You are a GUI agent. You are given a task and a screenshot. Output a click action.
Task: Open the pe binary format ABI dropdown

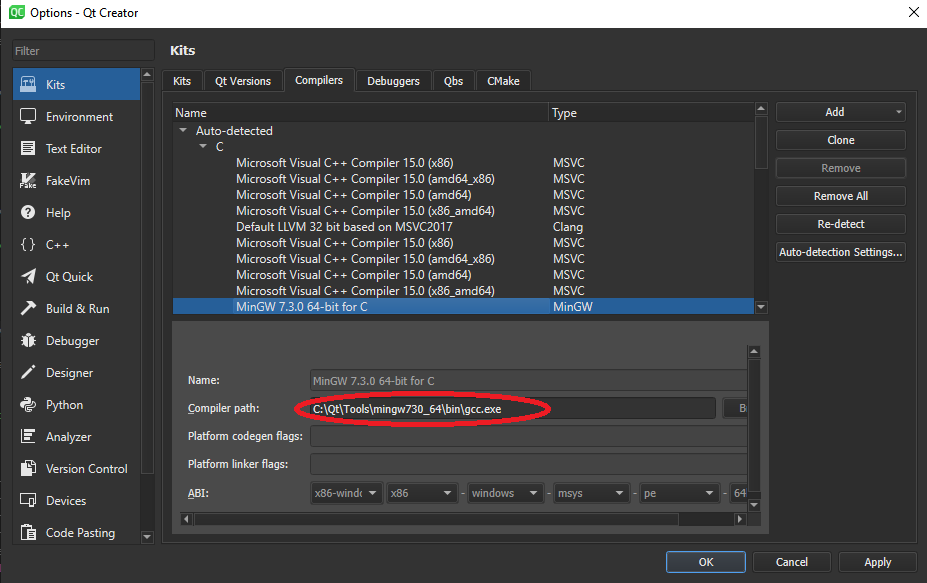click(x=679, y=493)
